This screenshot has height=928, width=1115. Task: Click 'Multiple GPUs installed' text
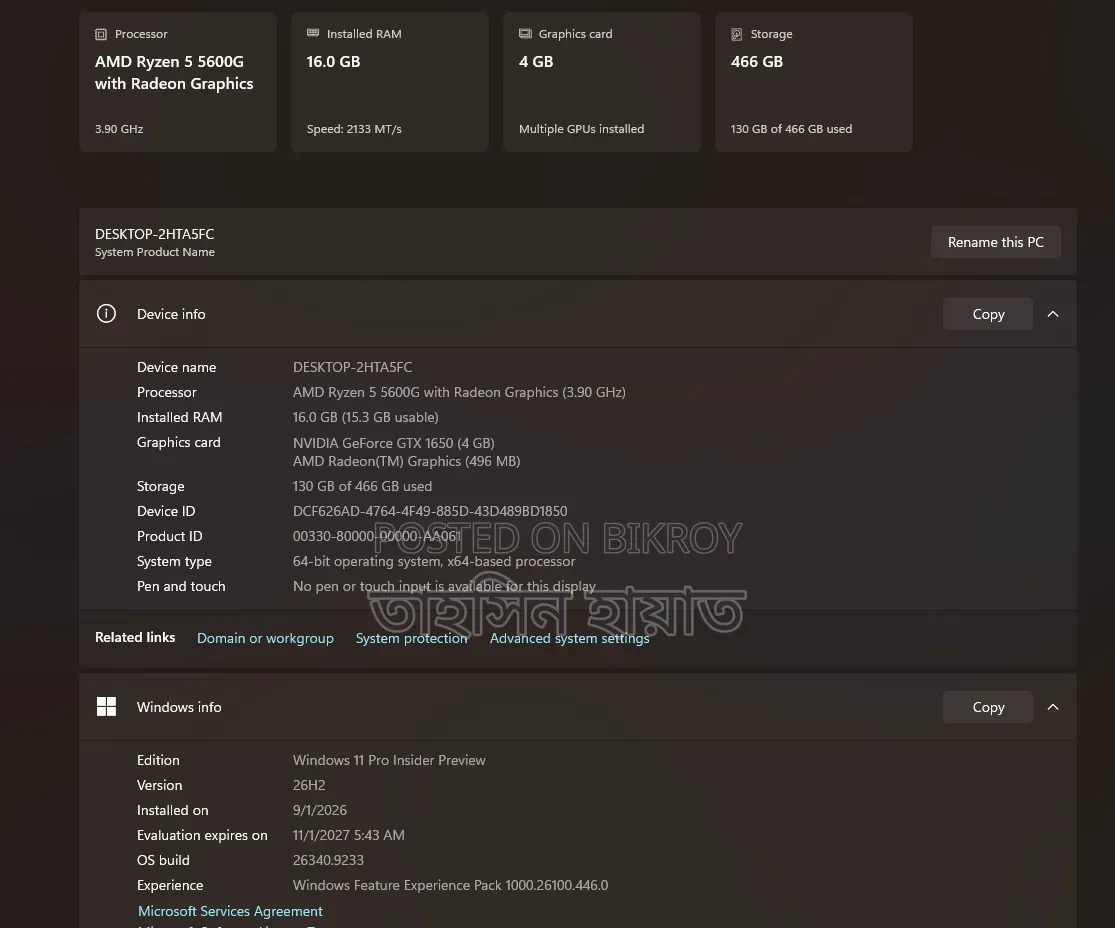pos(582,129)
